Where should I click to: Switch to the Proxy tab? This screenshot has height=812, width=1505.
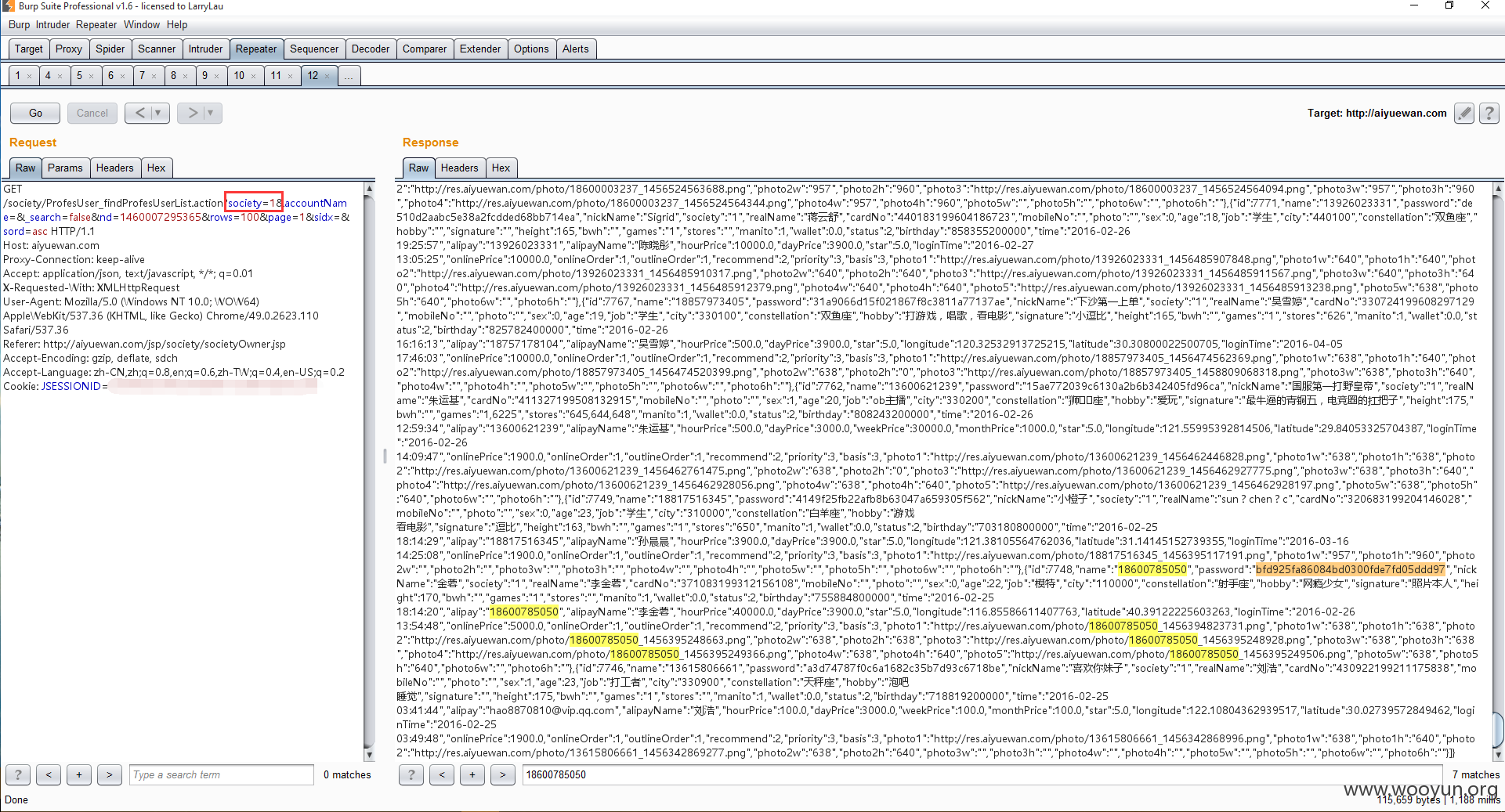pyautogui.click(x=69, y=49)
